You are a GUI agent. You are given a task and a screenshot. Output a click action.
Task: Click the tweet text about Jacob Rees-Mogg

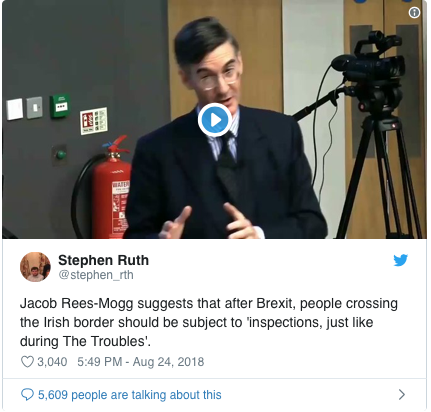209,322
